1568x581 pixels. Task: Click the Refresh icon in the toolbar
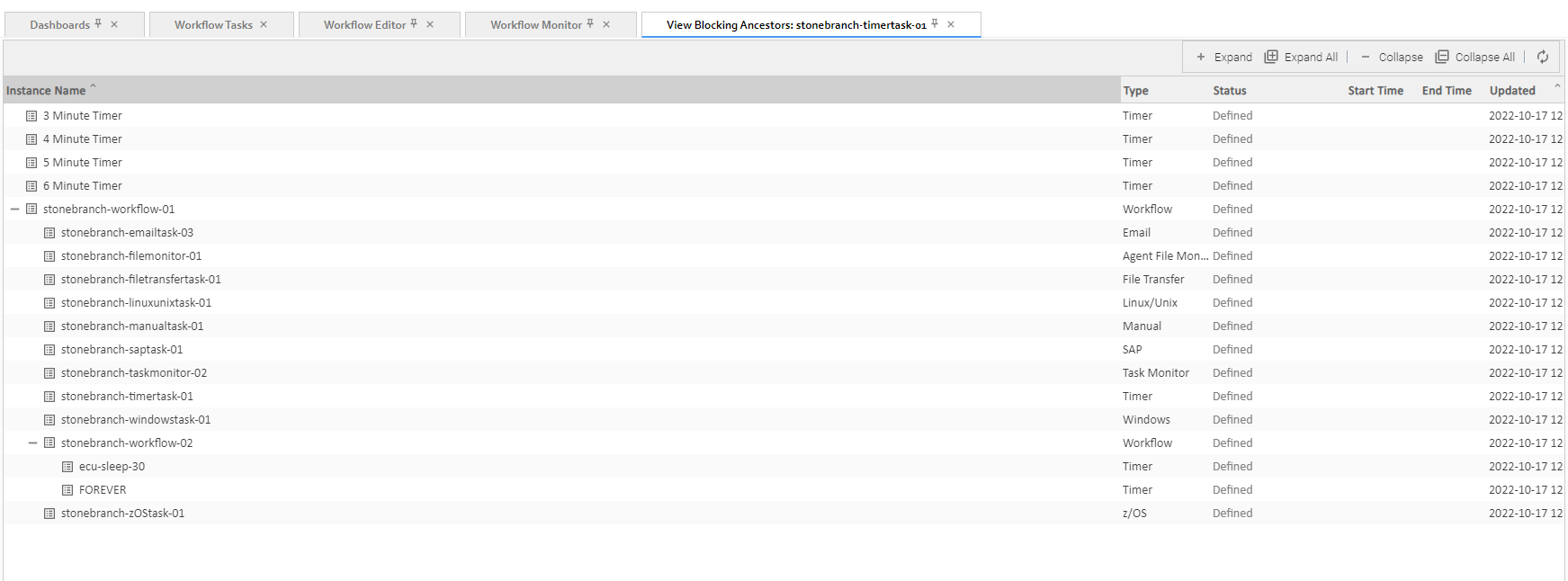pyautogui.click(x=1543, y=57)
